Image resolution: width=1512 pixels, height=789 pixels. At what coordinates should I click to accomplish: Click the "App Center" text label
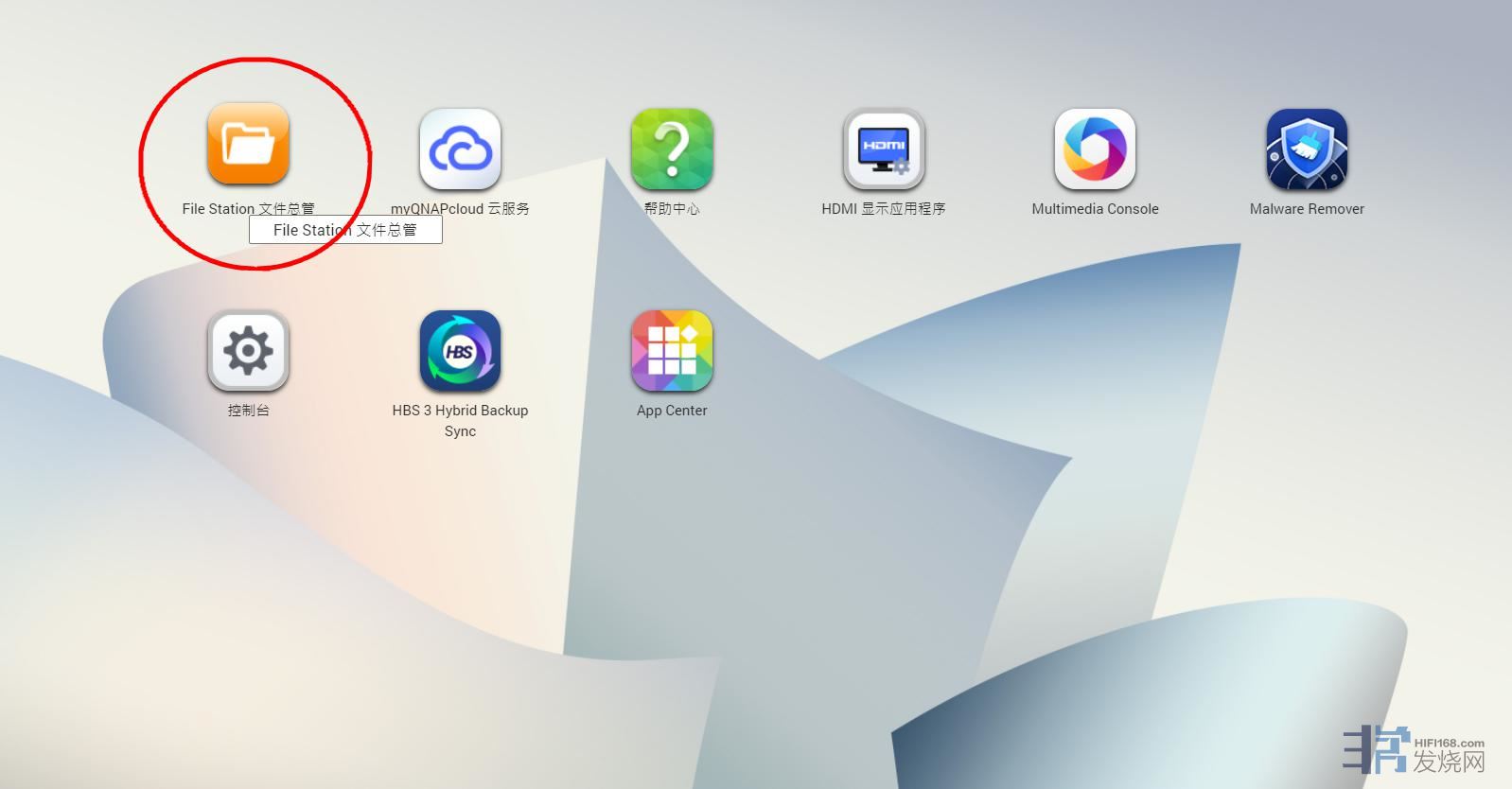672,411
